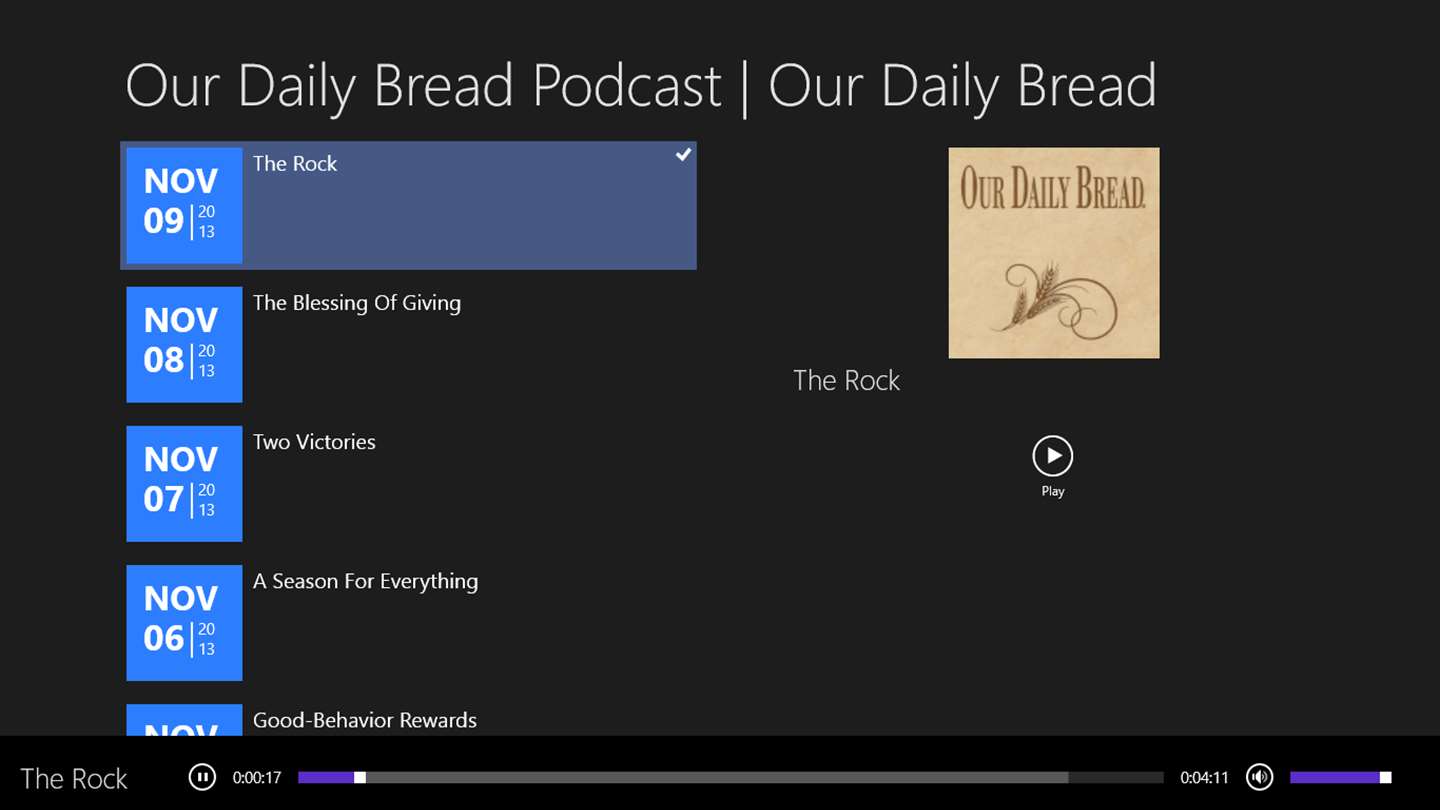This screenshot has width=1440, height=810.
Task: Click the NOV 07 date tile
Action: [184, 484]
